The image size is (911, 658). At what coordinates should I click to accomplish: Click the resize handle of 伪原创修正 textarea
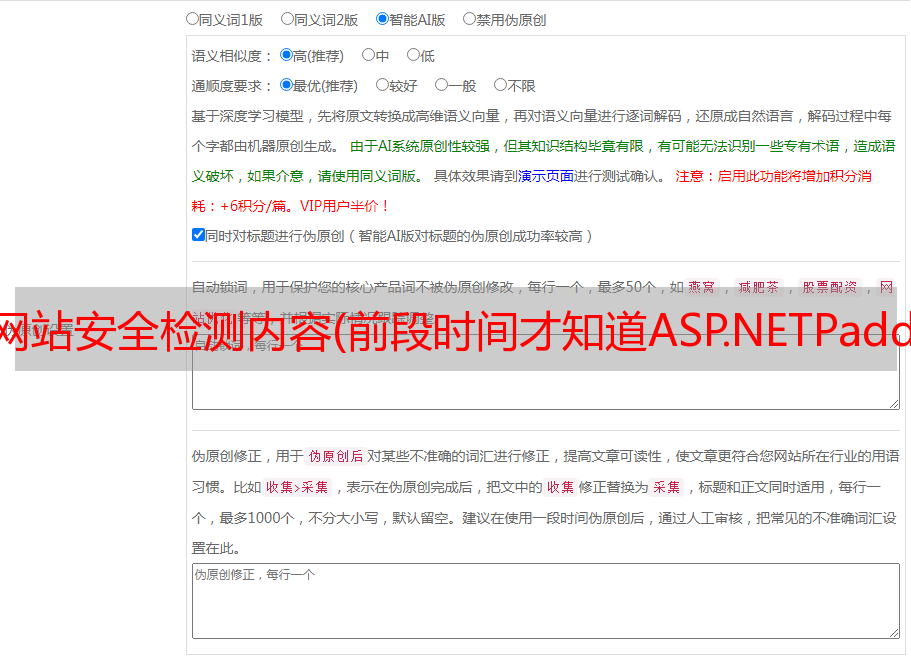[x=894, y=632]
